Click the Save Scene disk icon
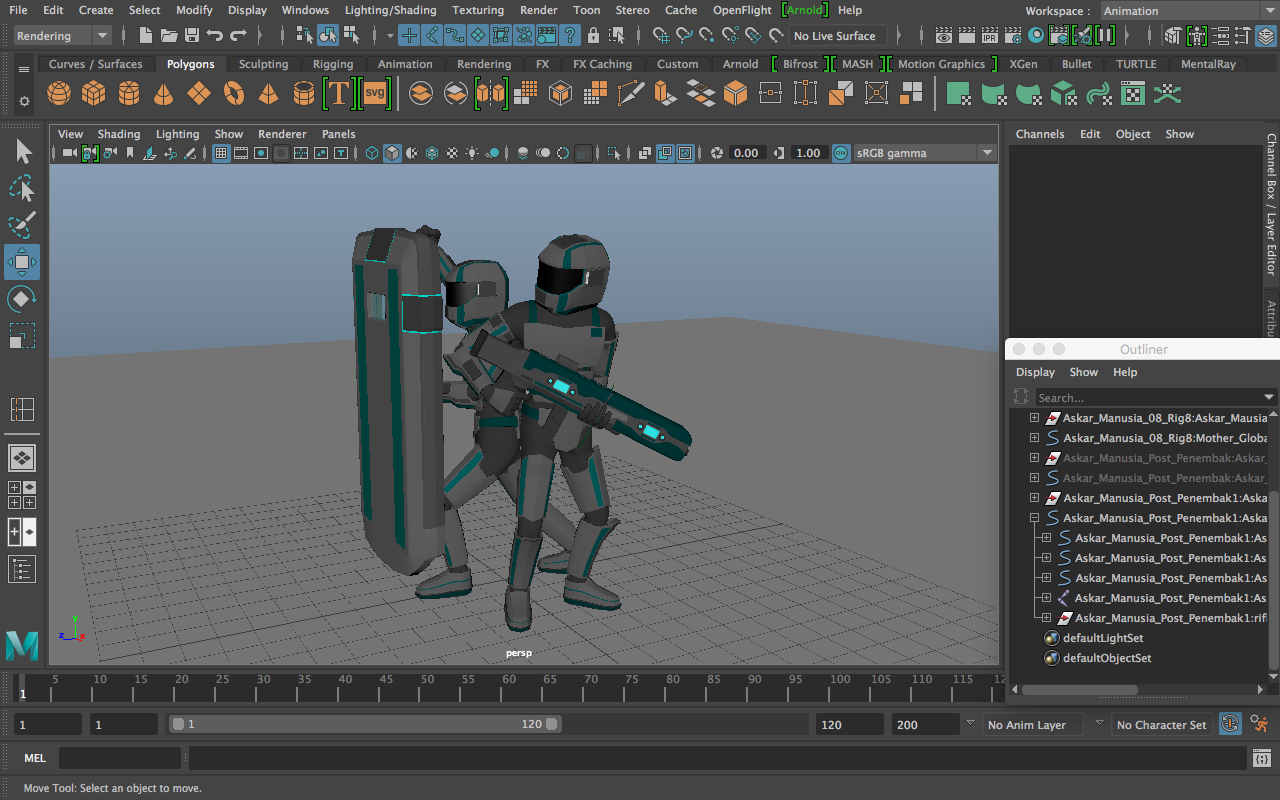The height and width of the screenshot is (800, 1280). click(192, 36)
